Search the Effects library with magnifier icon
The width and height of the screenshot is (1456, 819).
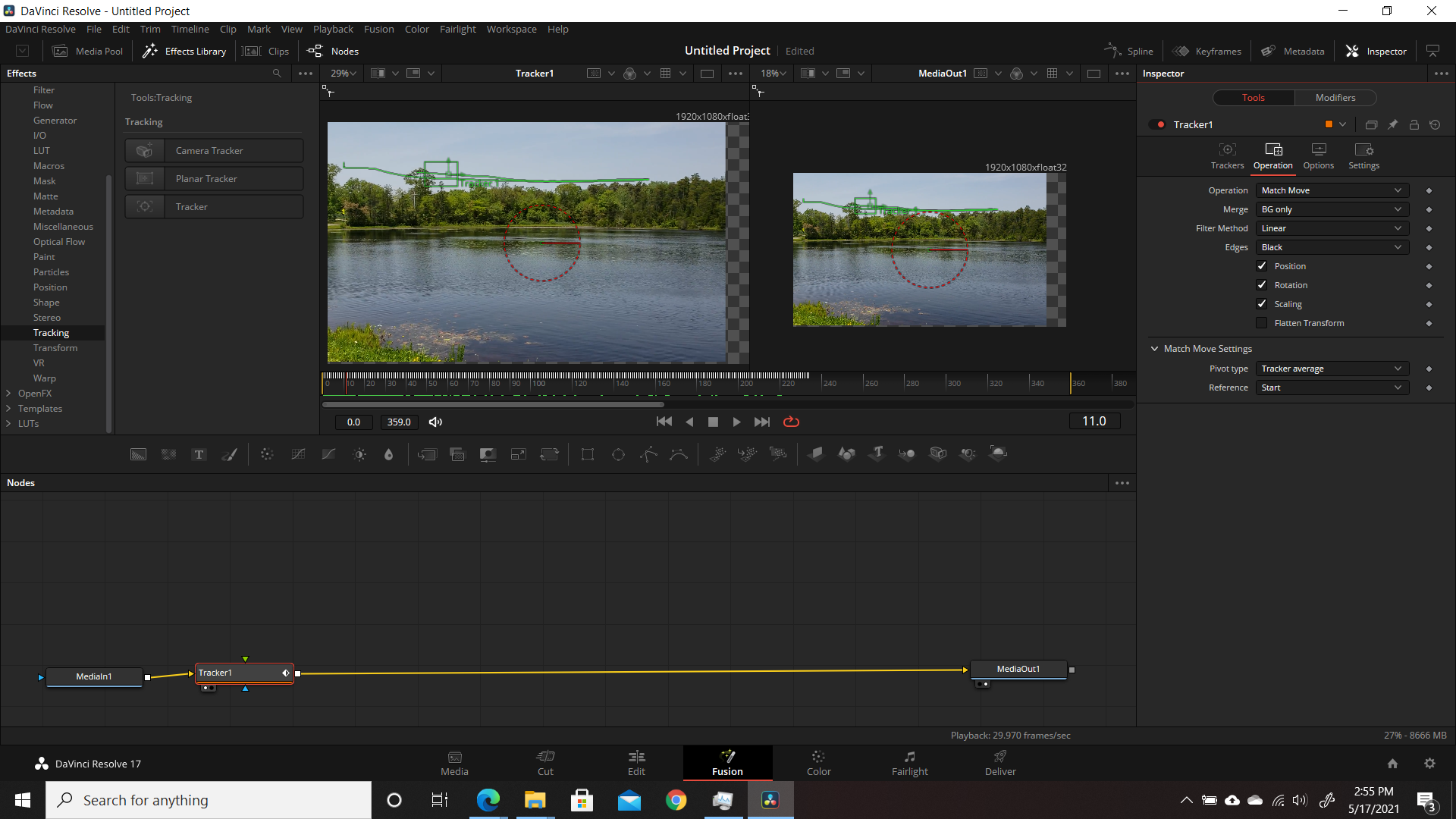tap(277, 74)
